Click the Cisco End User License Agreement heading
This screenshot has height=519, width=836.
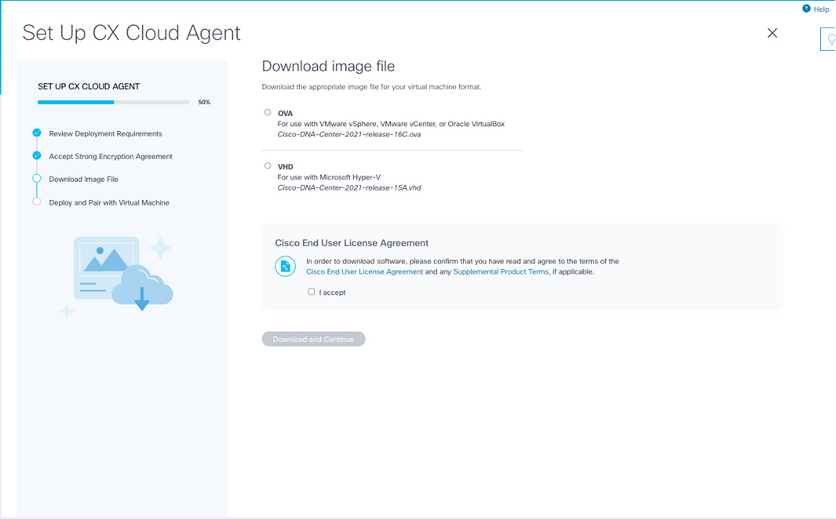[x=351, y=243]
